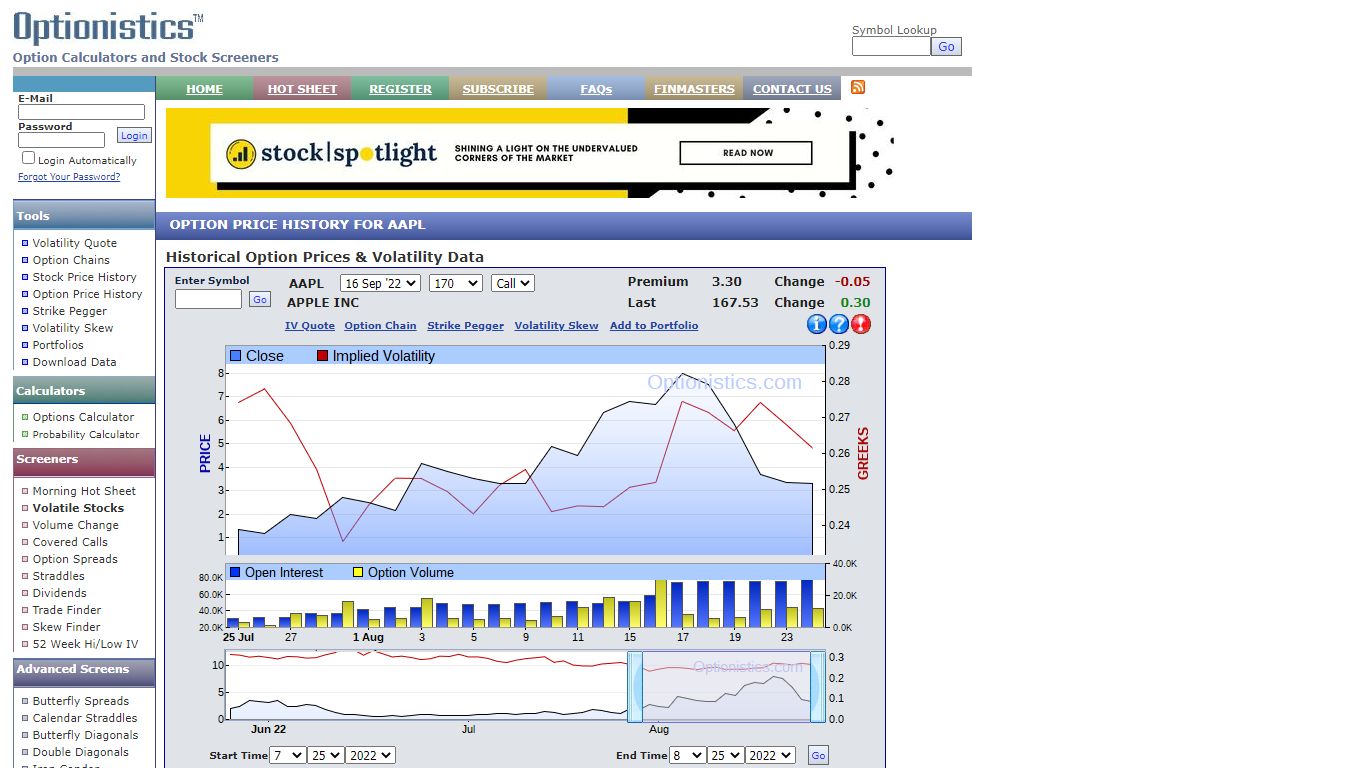
Task: Click the RSS feed icon
Action: 858,87
